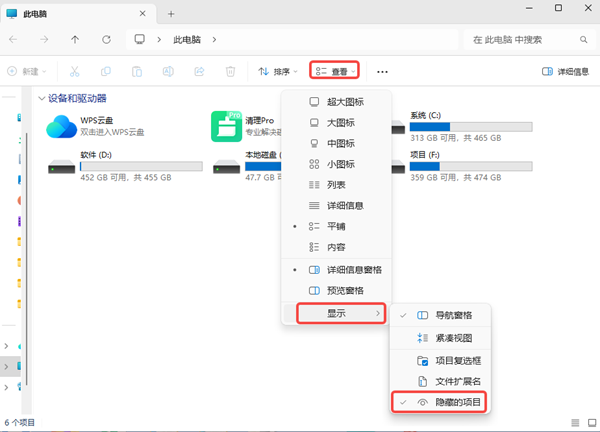The image size is (600, 432).
Task: Click chevron after 此电脑 in address bar
Action: pos(214,39)
